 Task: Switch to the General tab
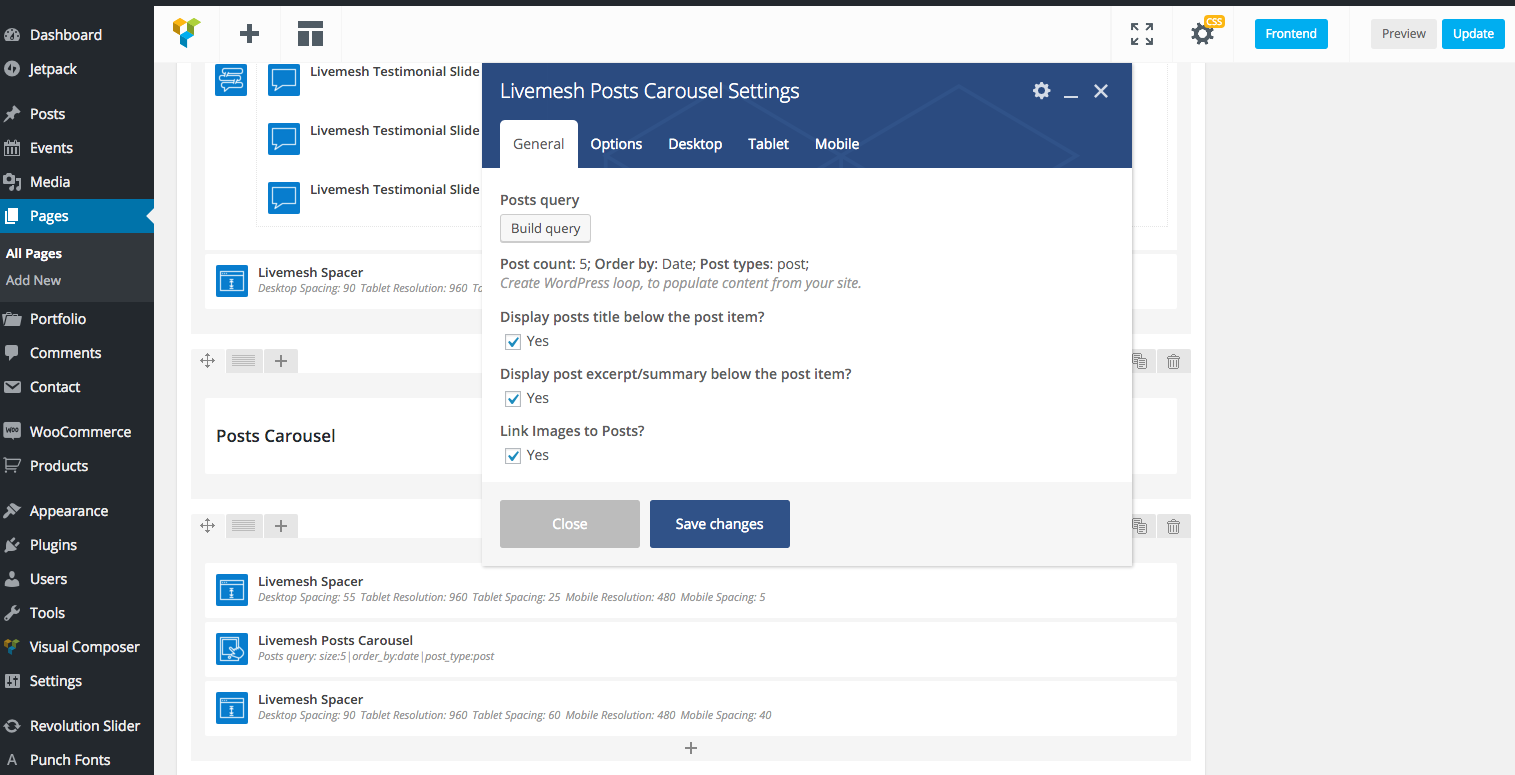[539, 144]
